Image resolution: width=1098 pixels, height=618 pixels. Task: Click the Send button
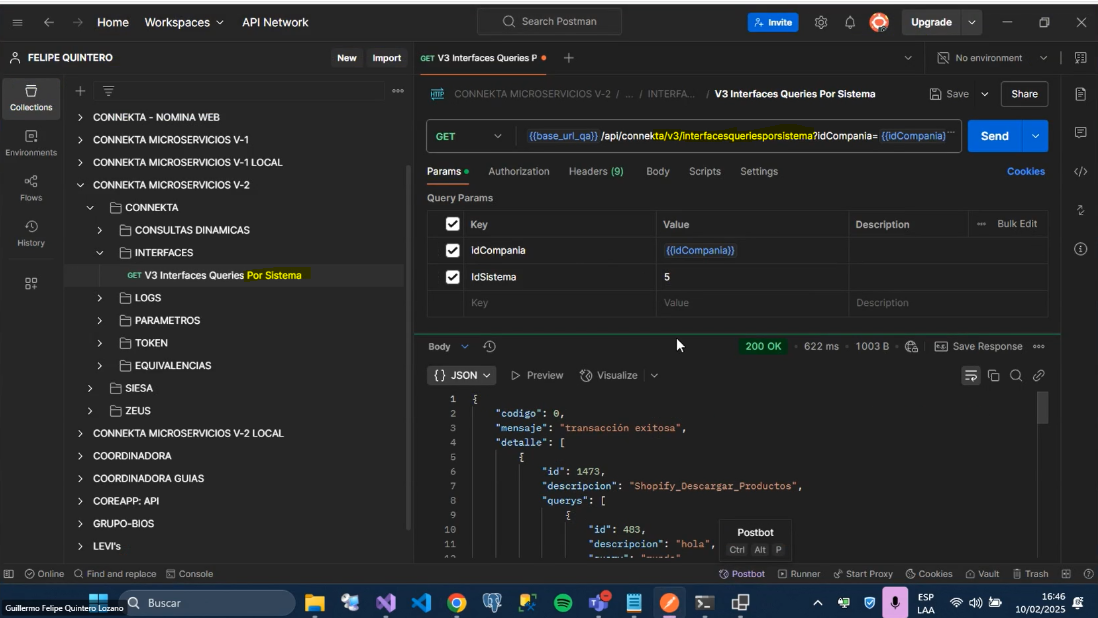click(x=994, y=136)
